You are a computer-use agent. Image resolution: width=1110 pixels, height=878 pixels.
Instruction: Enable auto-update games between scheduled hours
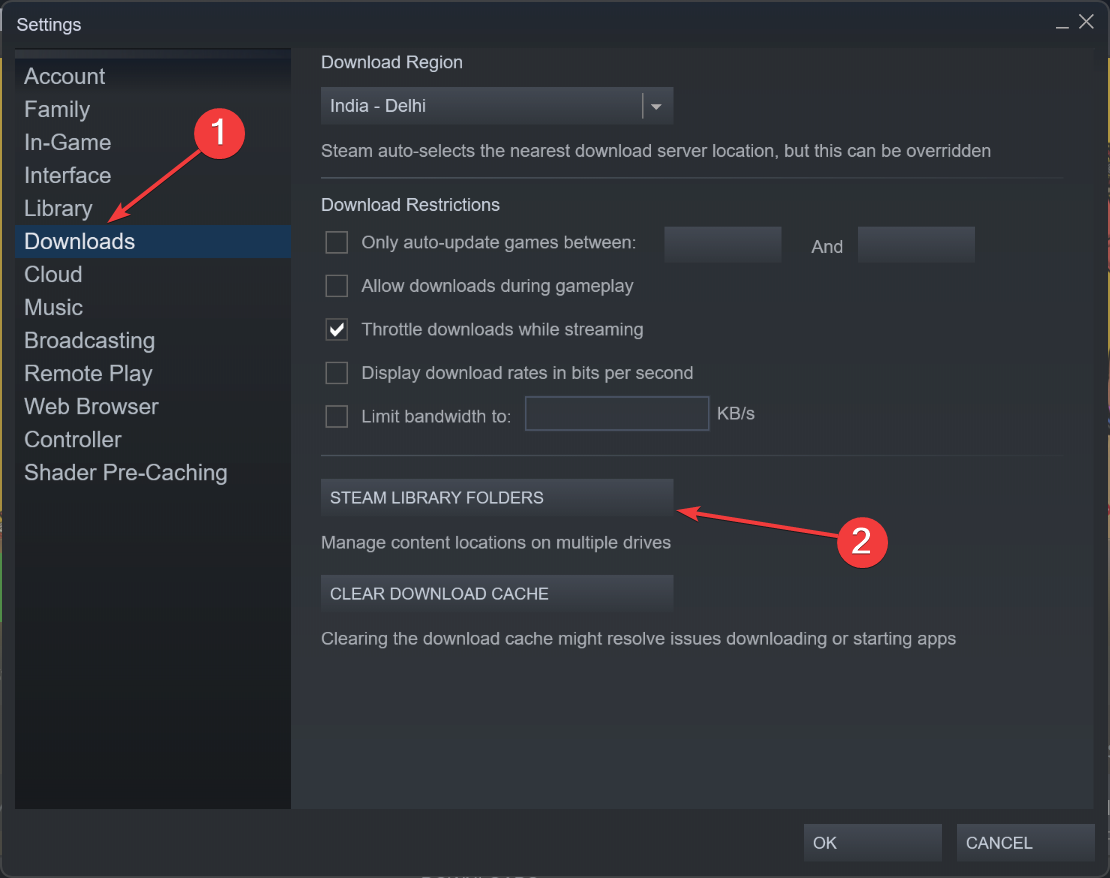(336, 242)
